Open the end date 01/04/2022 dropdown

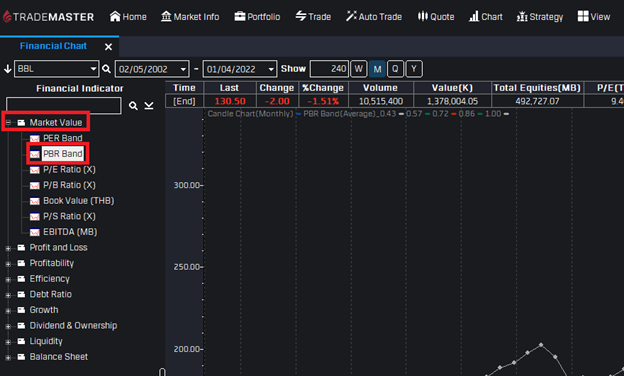tap(271, 69)
